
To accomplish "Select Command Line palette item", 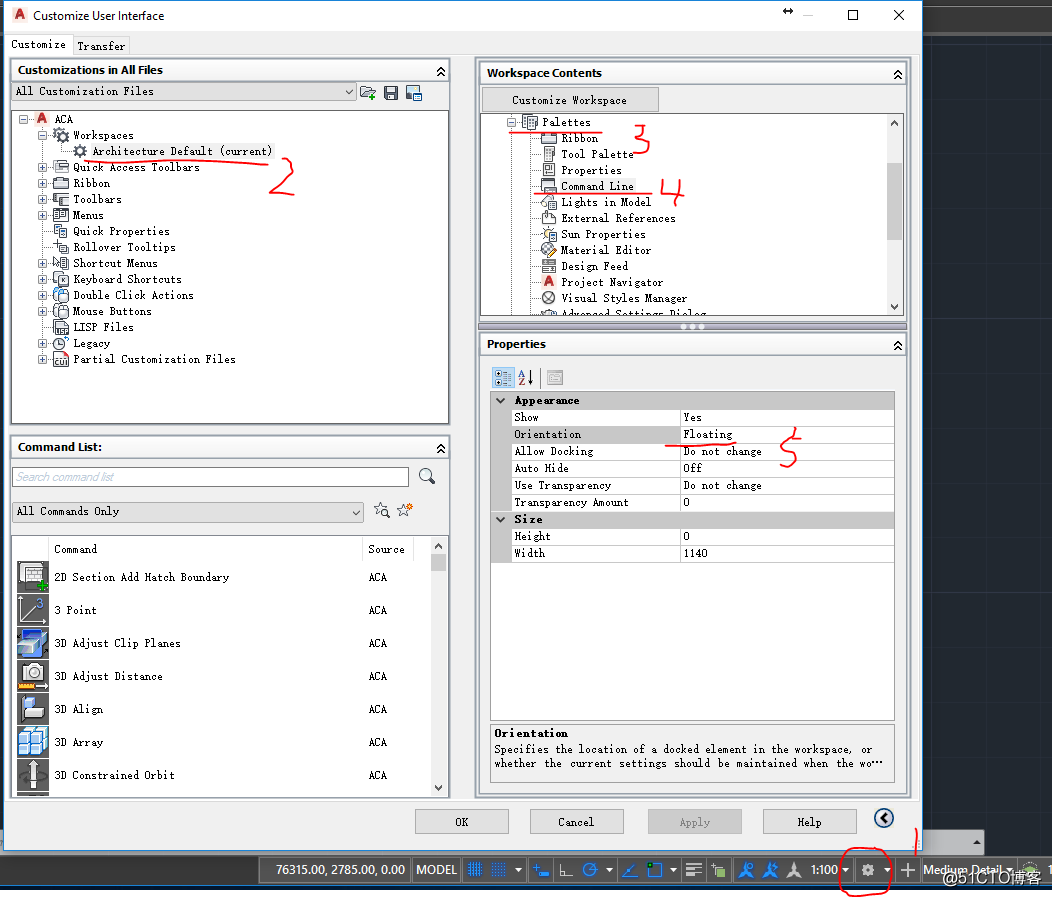I will pos(597,187).
